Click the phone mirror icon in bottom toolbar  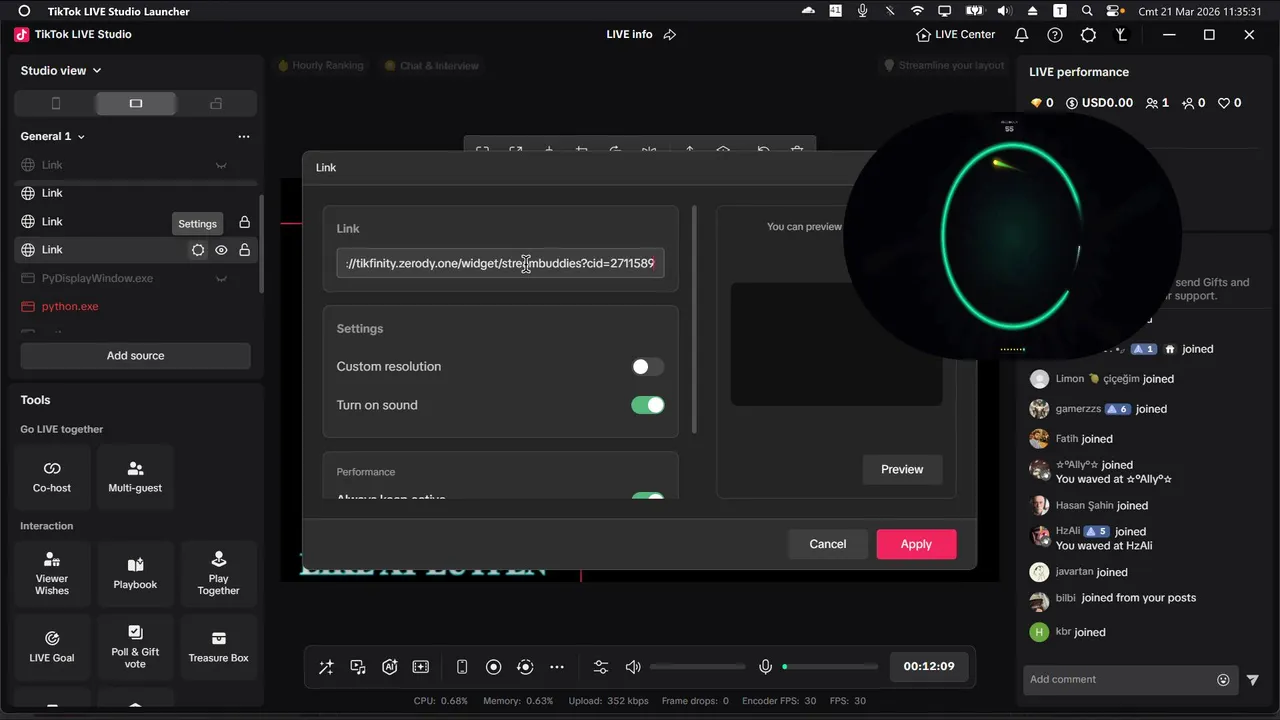[462, 667]
